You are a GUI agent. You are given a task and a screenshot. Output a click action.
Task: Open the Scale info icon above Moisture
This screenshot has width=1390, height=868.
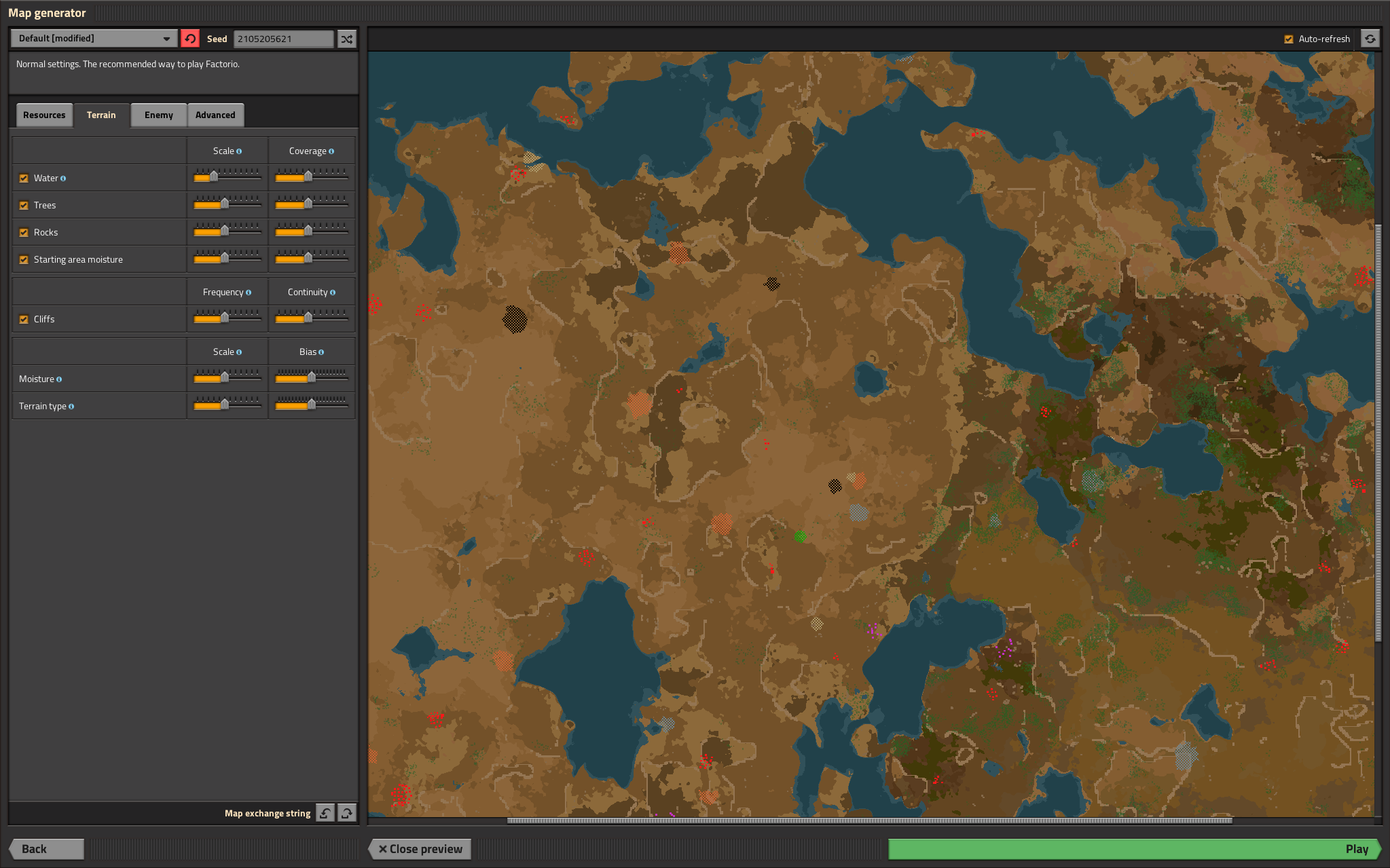pos(239,352)
